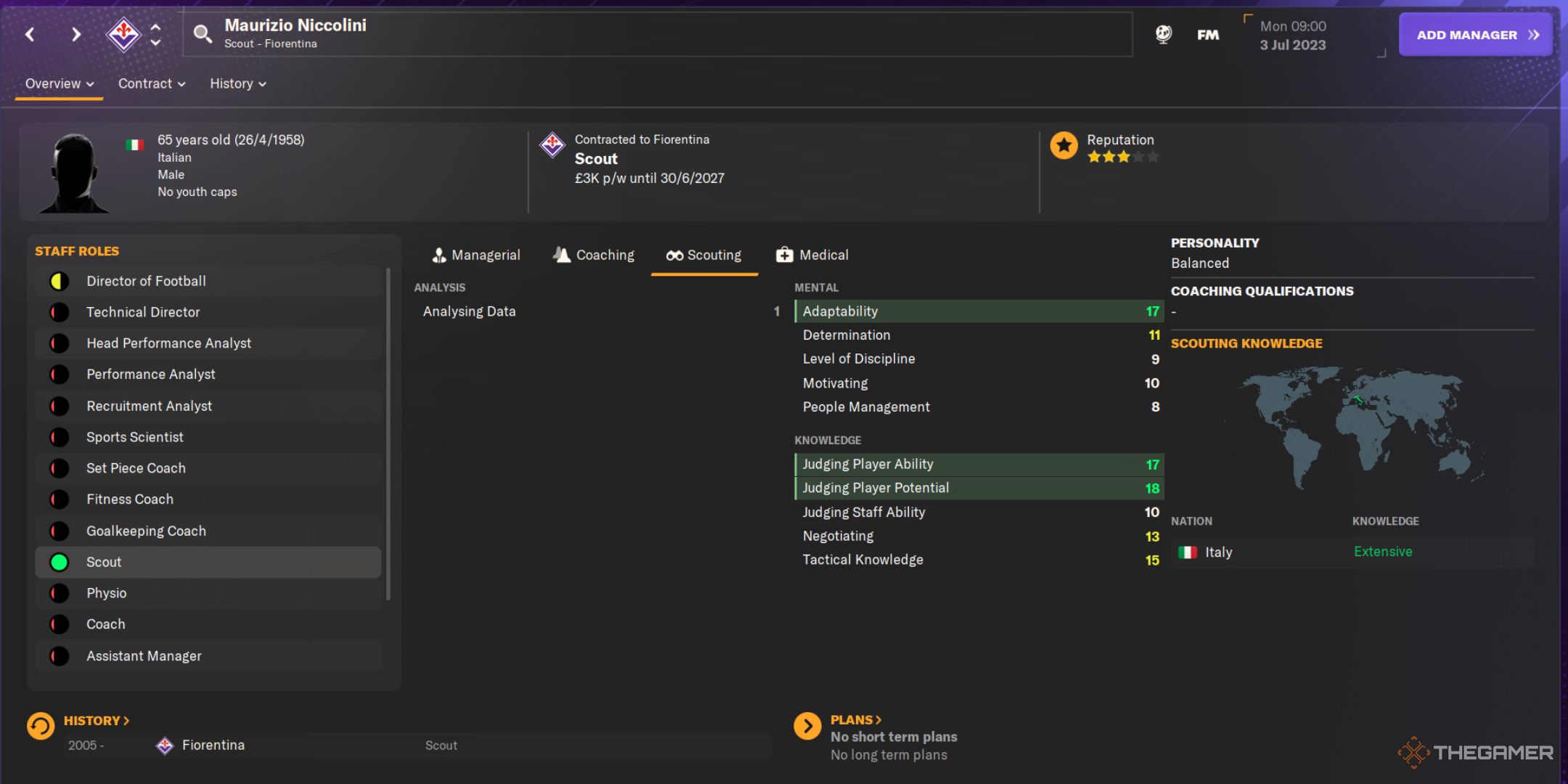Click the Judging Player Potential row
The image size is (1568, 784).
click(979, 489)
